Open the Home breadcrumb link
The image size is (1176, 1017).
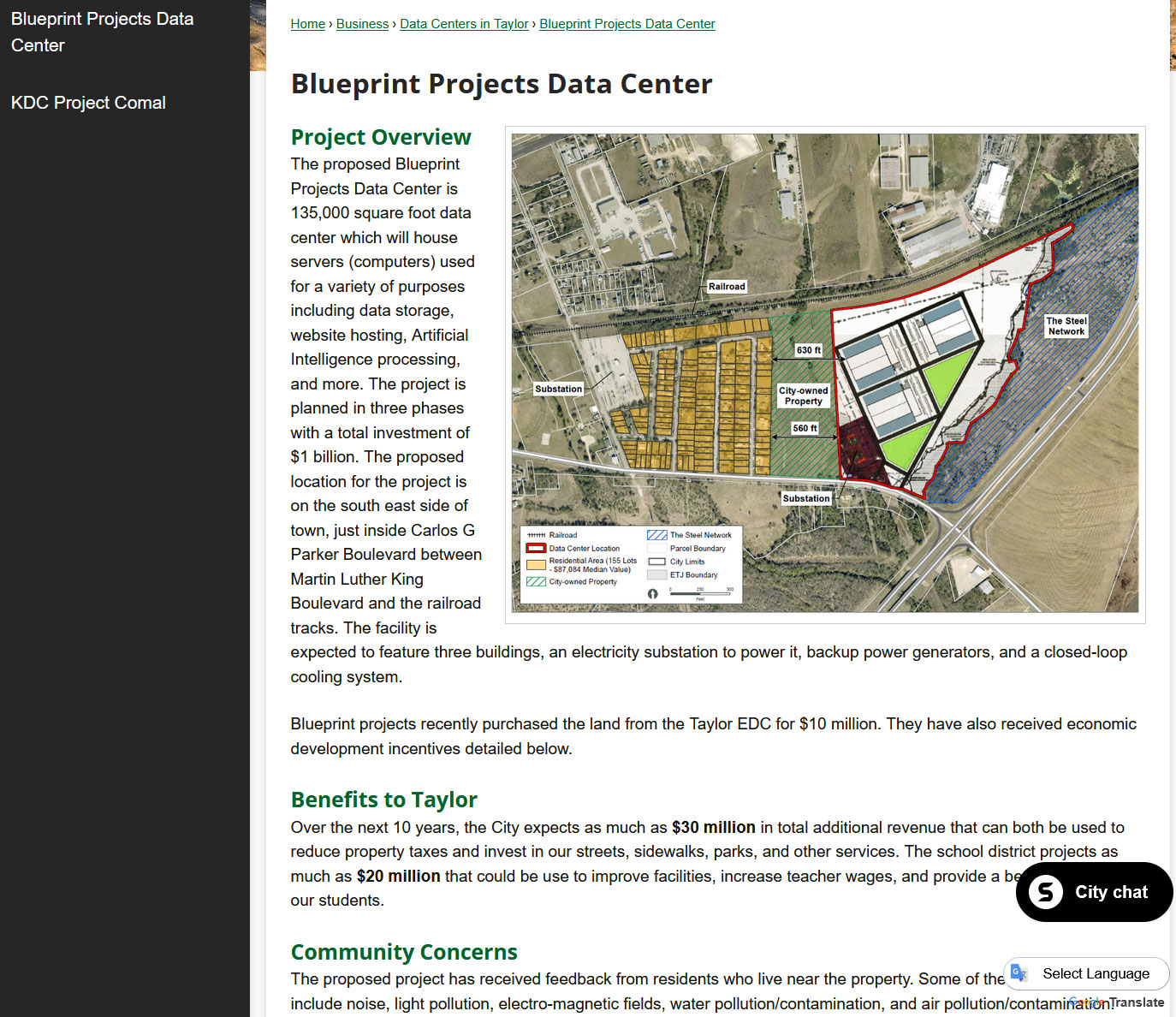307,24
